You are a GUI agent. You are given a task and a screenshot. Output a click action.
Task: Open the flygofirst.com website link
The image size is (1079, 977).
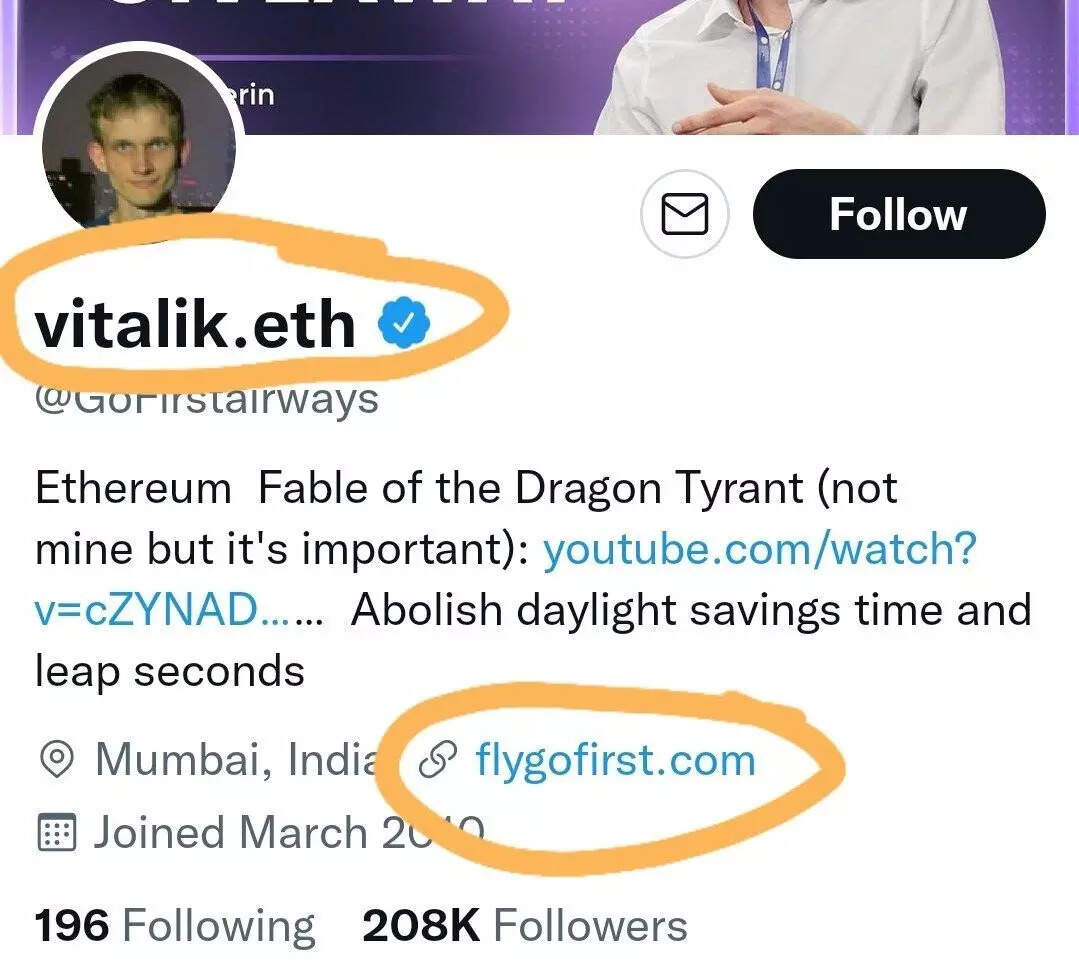tap(614, 761)
